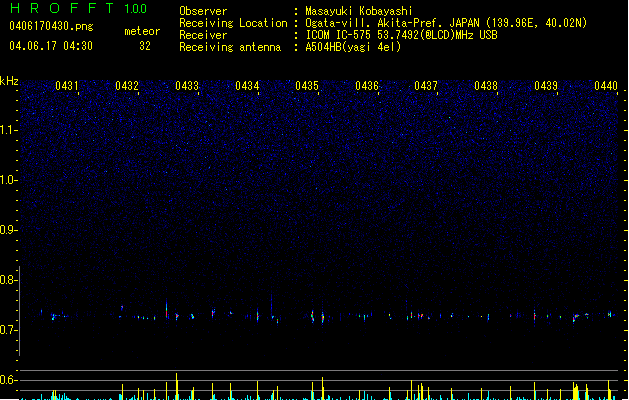Click the 0.8 kHz axis label

pyautogui.click(x=9, y=280)
